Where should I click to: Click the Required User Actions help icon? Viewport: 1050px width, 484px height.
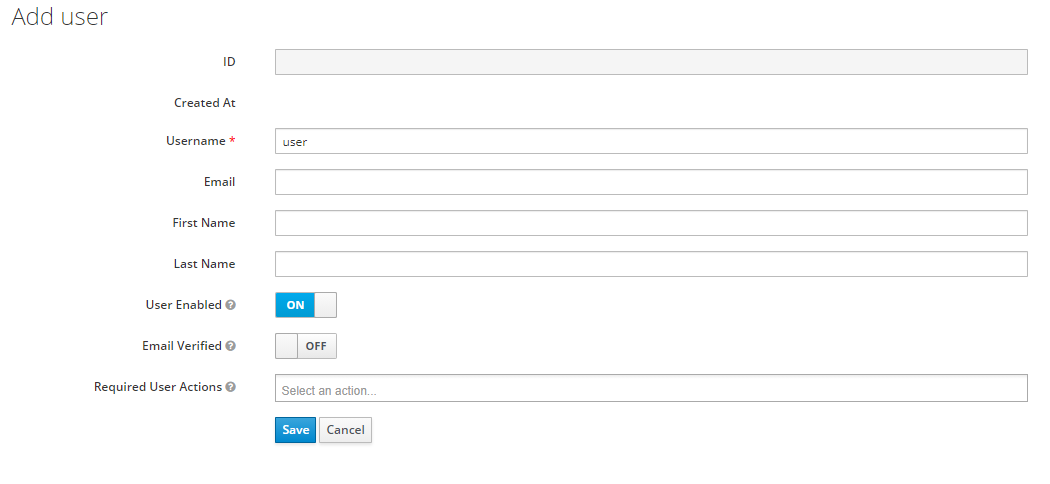click(x=231, y=387)
